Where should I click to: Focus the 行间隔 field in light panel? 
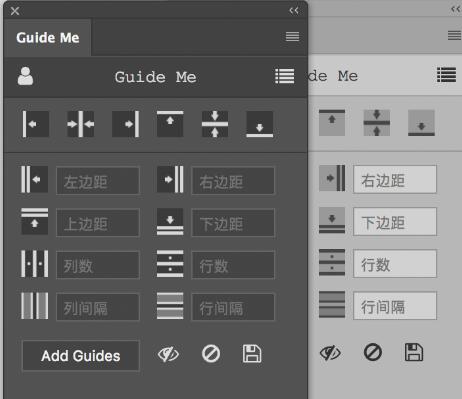pos(395,306)
